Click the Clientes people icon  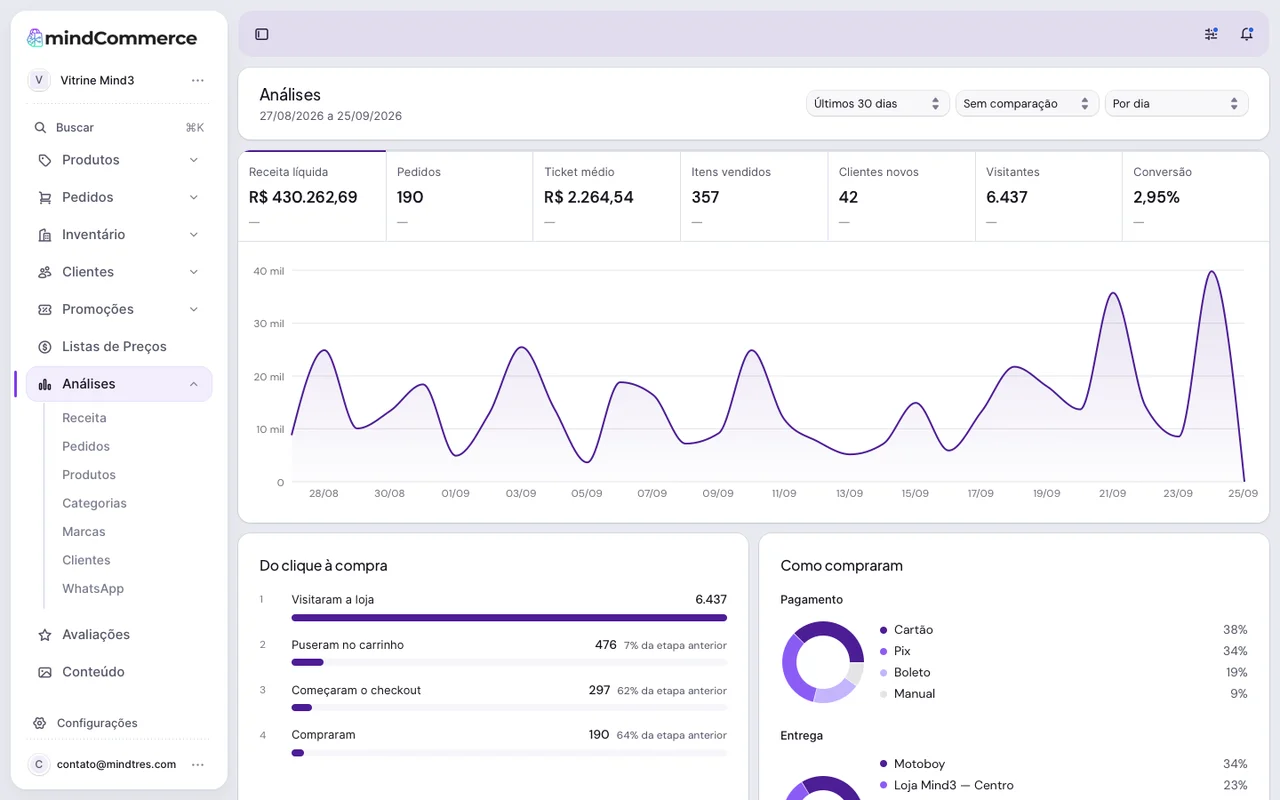(x=44, y=272)
